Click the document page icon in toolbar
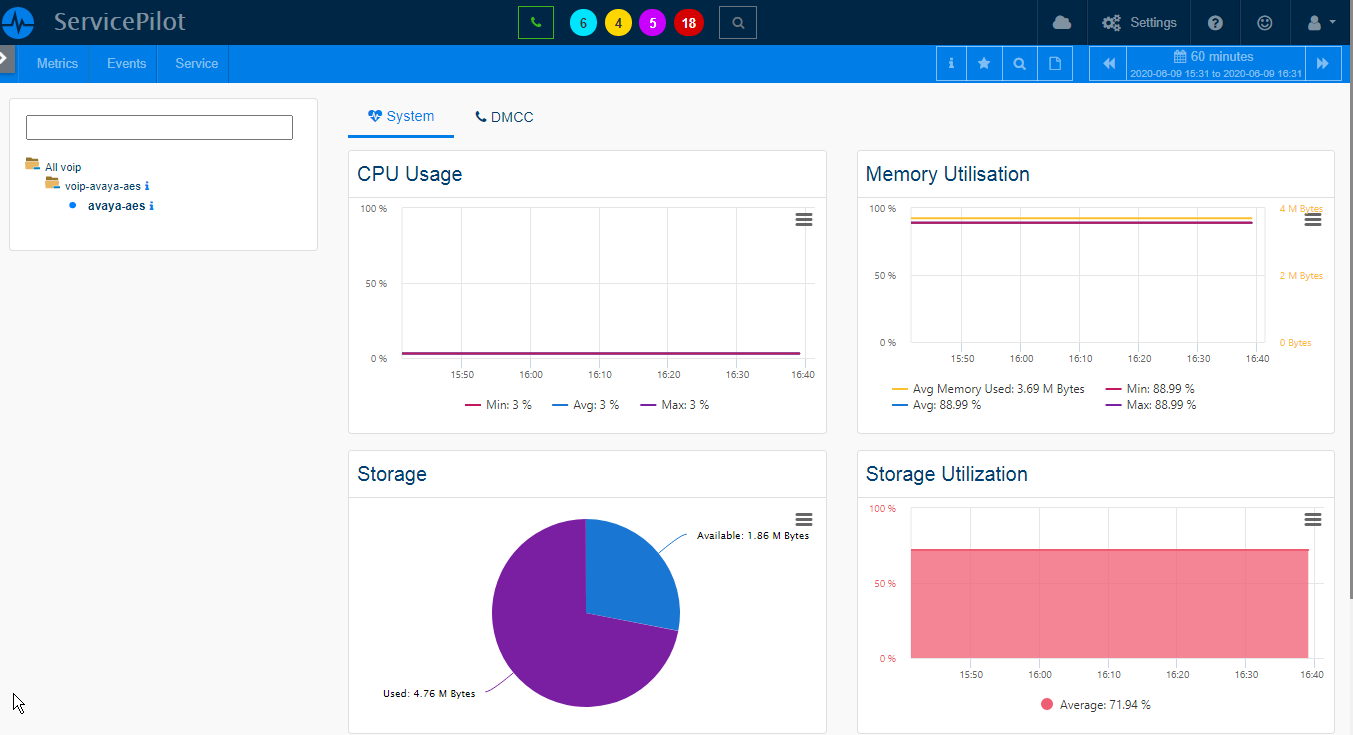Screen dimensions: 1353x735 1055,63
